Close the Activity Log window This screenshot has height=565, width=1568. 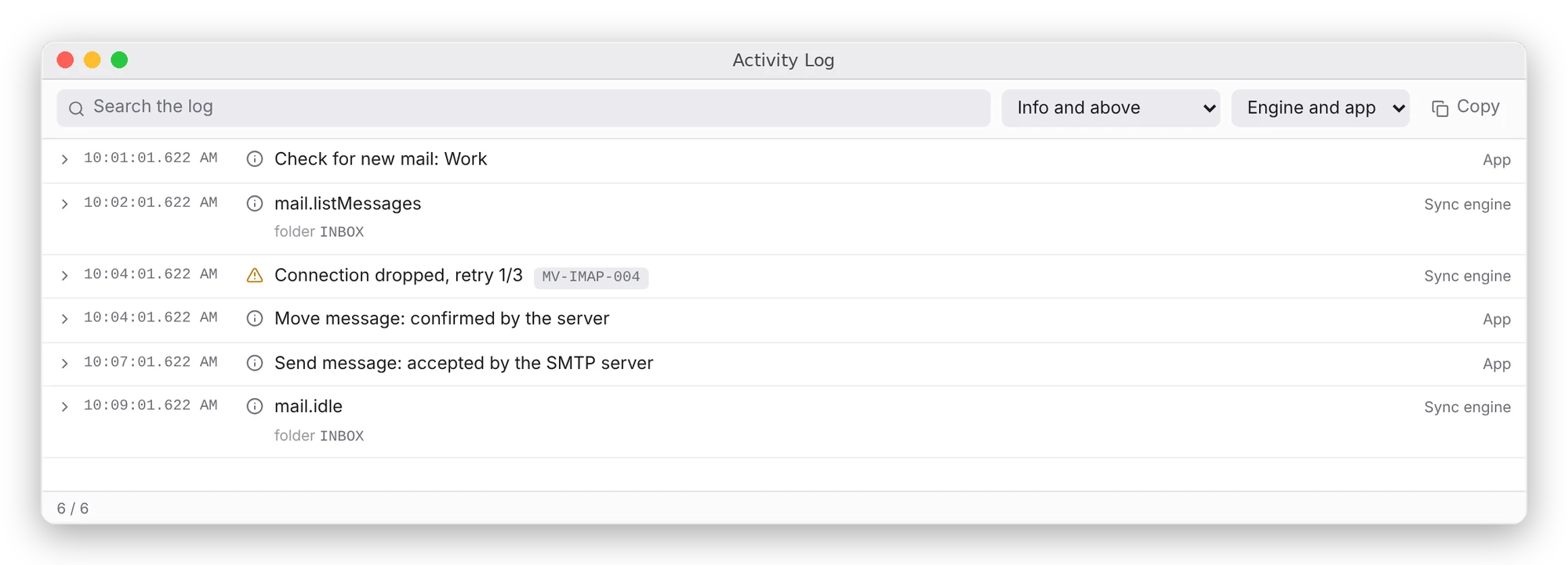pos(66,60)
